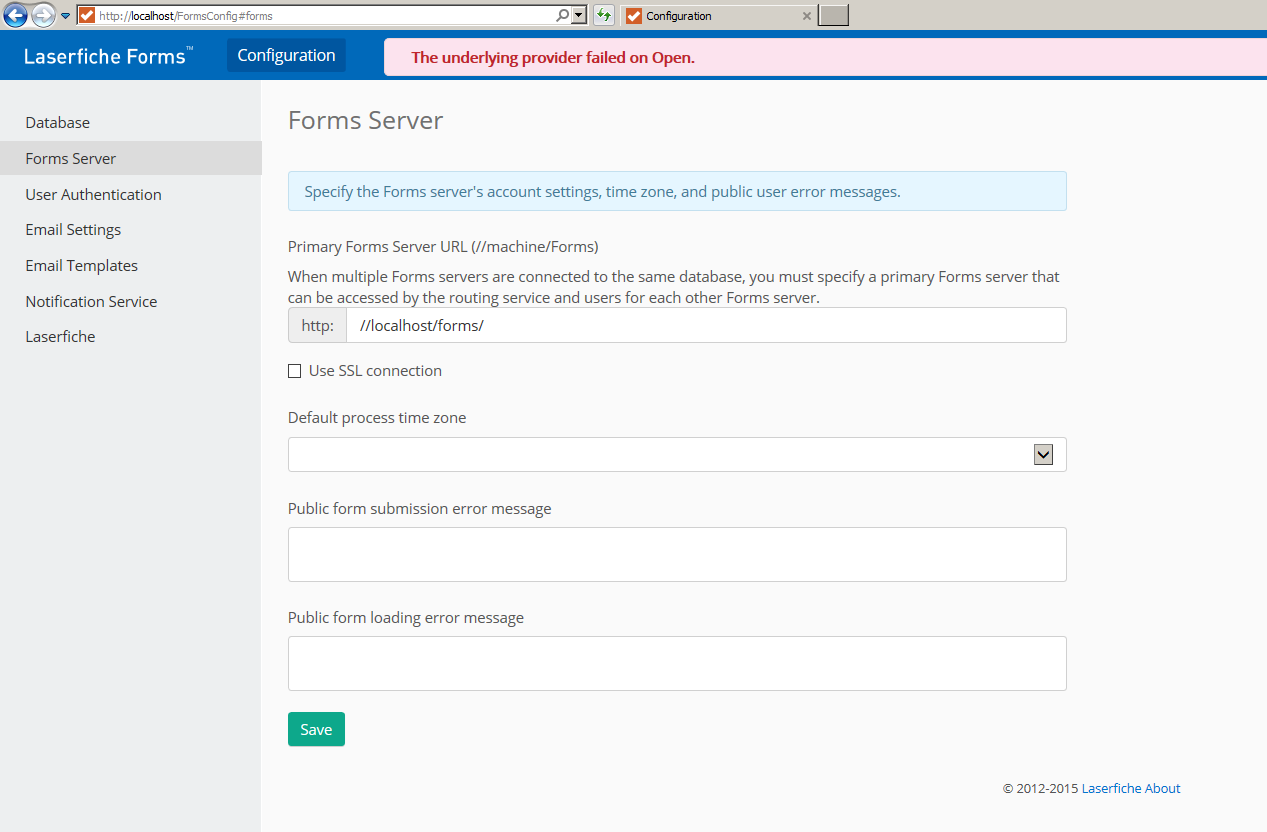Open the Default process time zone dropdown
Screen dimensions: 1267x832
(x=677, y=454)
